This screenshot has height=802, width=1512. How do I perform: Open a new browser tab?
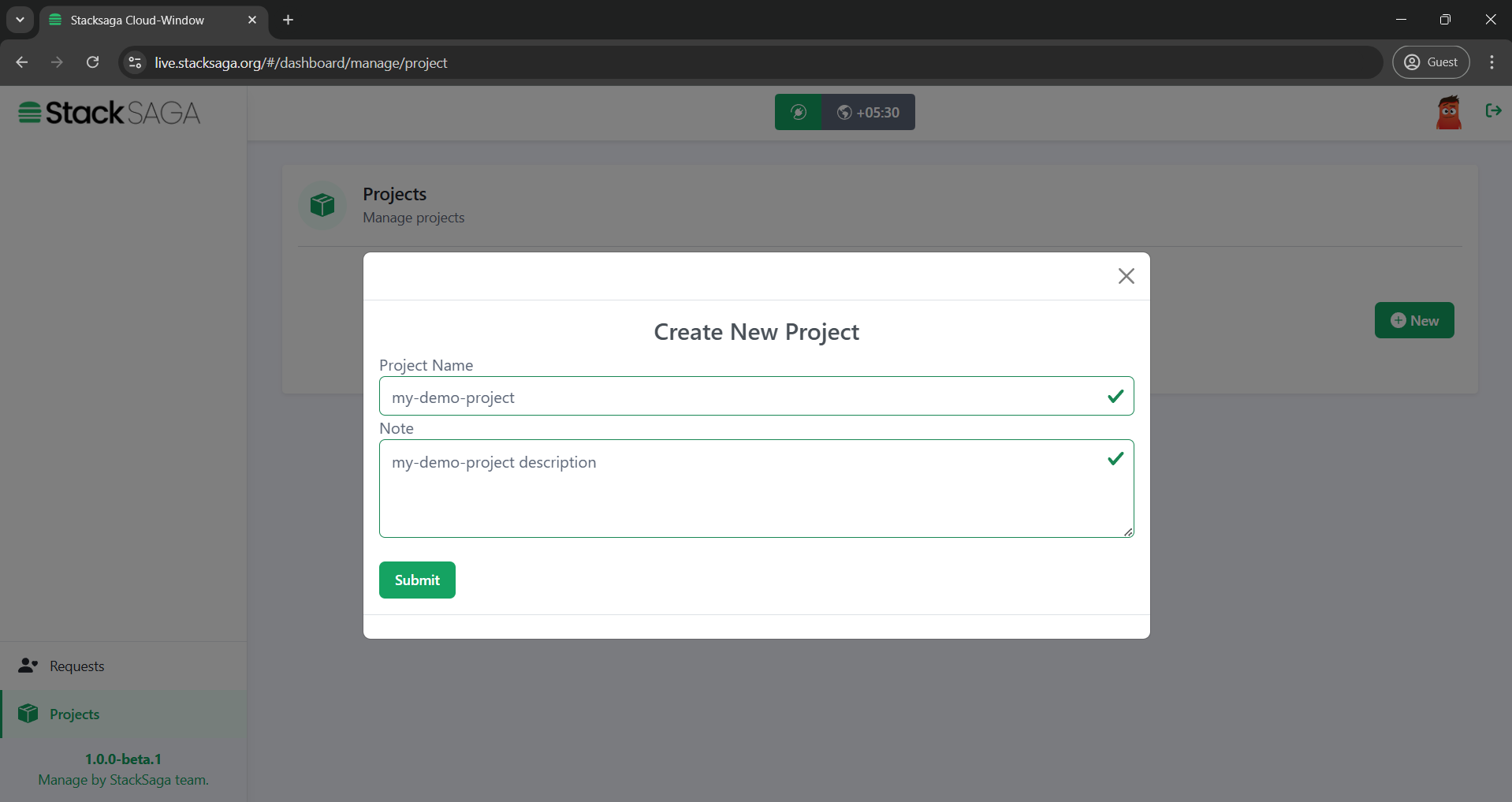point(289,20)
